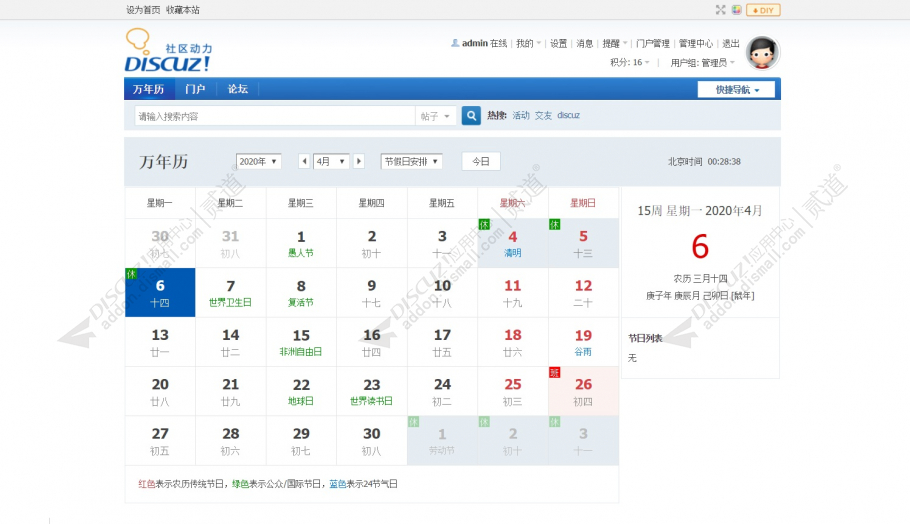
Task: Open 管理中心 link
Action: 695,44
